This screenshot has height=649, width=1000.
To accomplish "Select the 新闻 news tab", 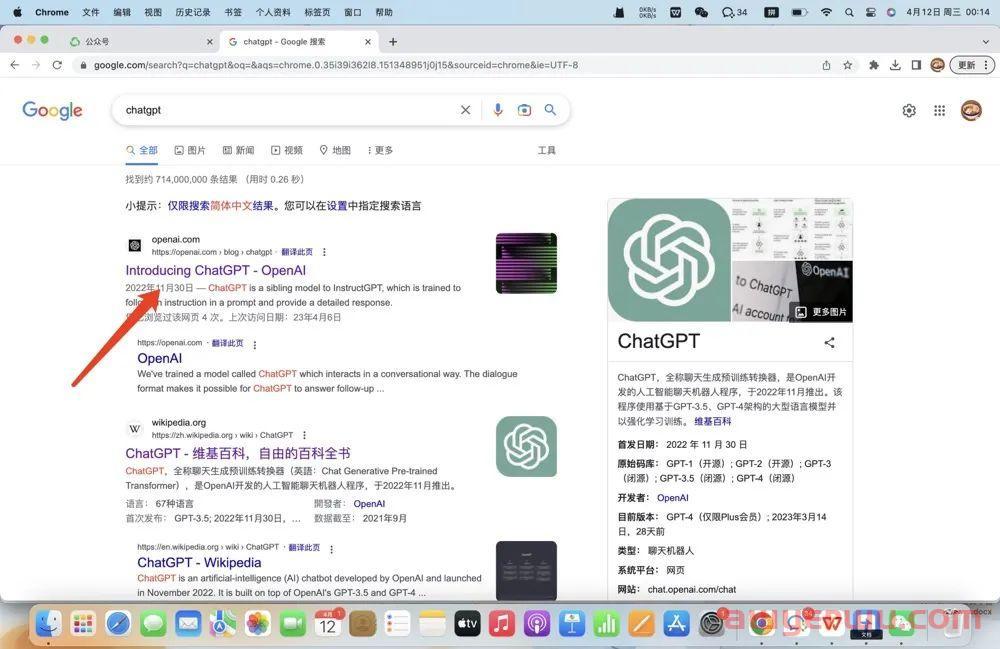I will pos(239,150).
